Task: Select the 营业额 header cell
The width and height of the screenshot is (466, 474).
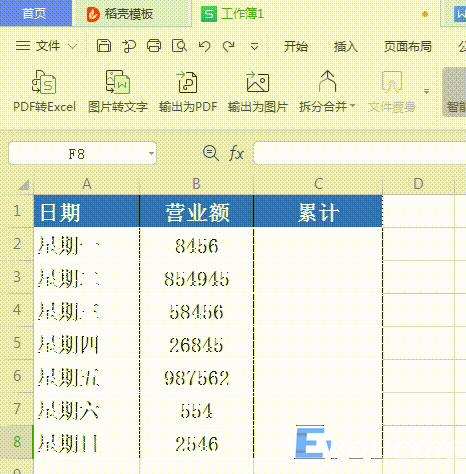Action: click(x=197, y=211)
